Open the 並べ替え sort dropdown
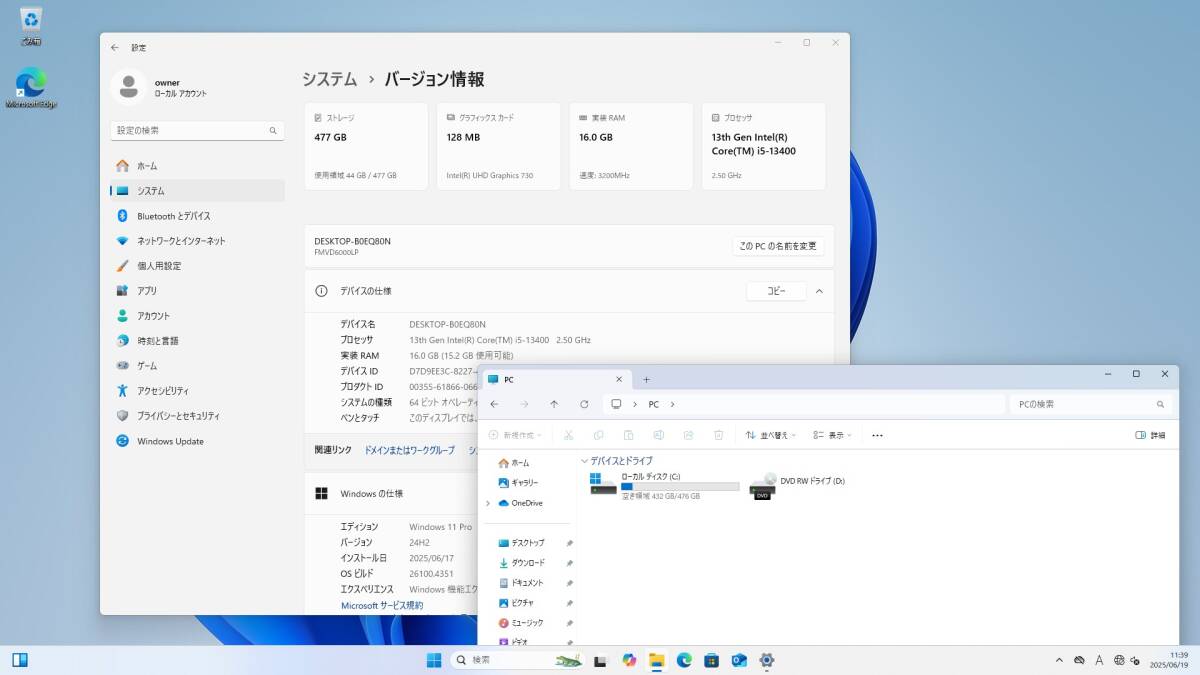The image size is (1200, 675). (x=772, y=435)
